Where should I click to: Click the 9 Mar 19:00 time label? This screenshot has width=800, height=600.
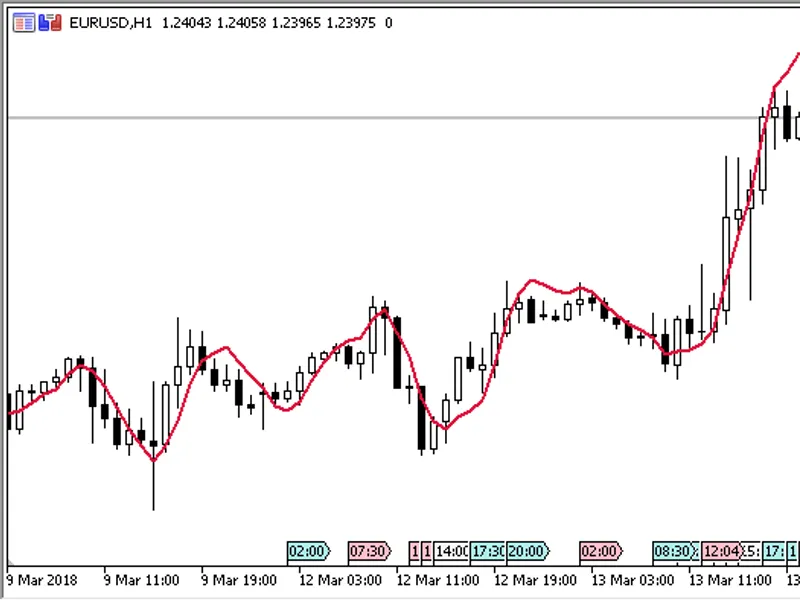[239, 580]
